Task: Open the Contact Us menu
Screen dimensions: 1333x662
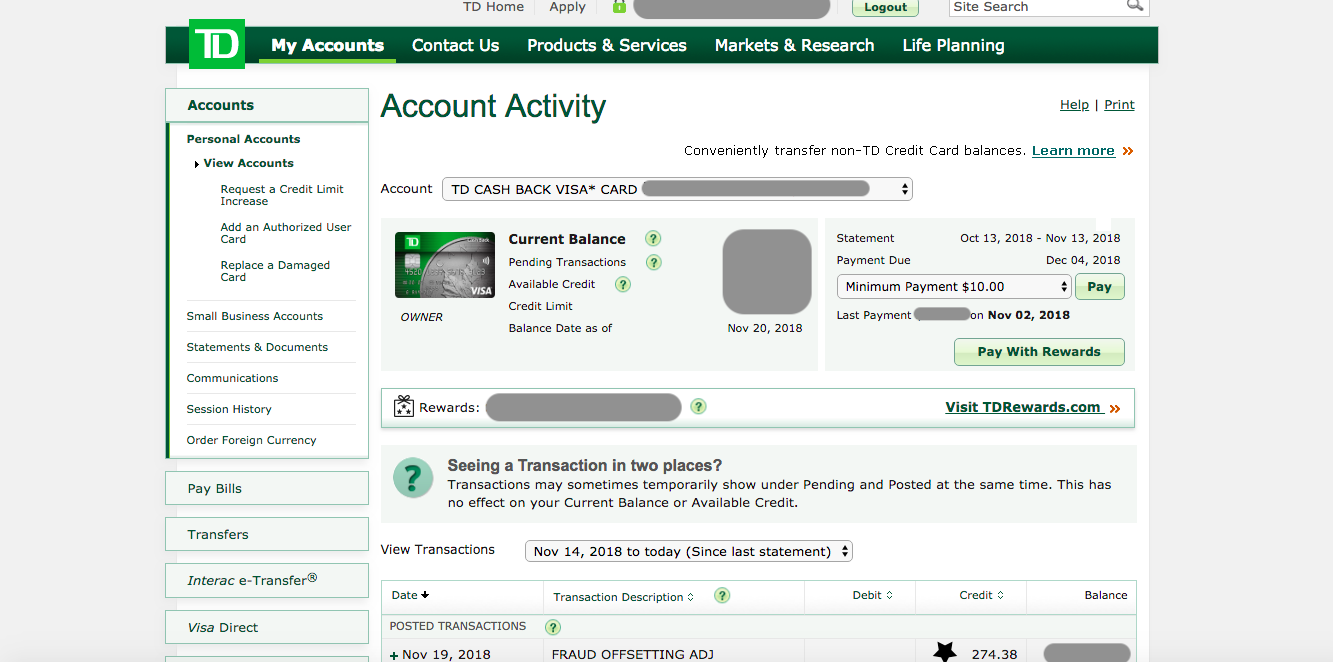Action: tap(455, 45)
